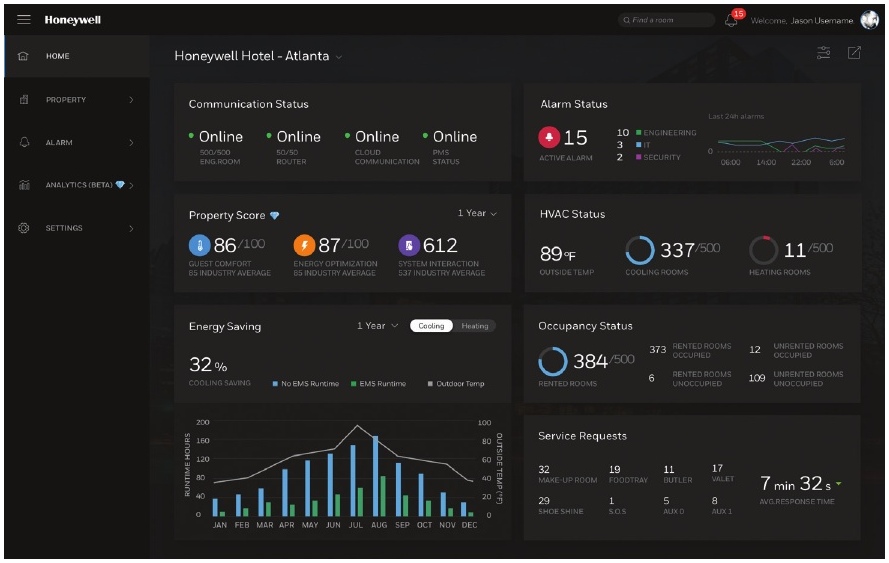Select Settings in sidebar menu
Screen dimensions: 889x563
pyautogui.click(x=77, y=228)
